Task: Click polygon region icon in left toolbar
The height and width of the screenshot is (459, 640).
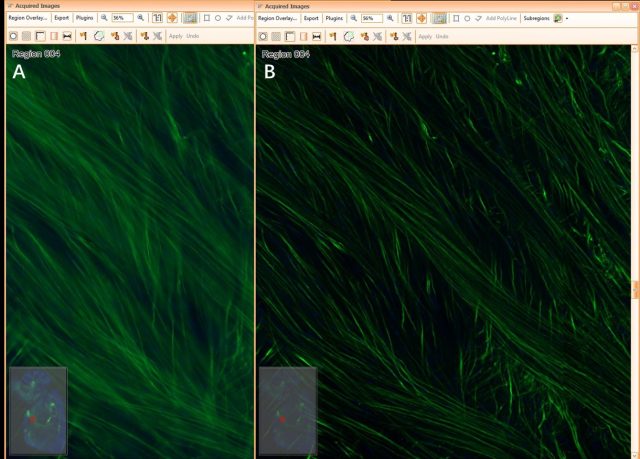Action: (99, 36)
